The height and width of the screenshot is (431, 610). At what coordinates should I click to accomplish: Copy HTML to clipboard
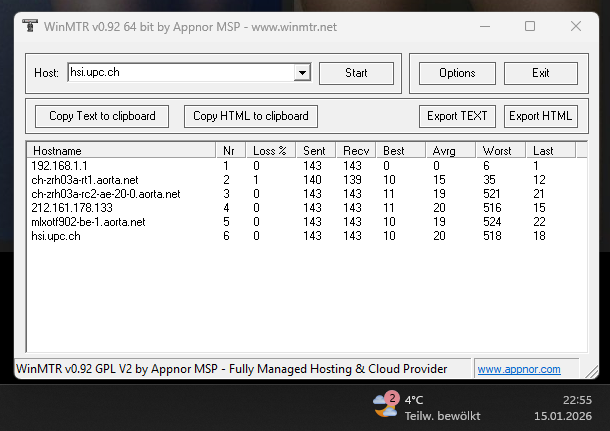[x=251, y=116]
